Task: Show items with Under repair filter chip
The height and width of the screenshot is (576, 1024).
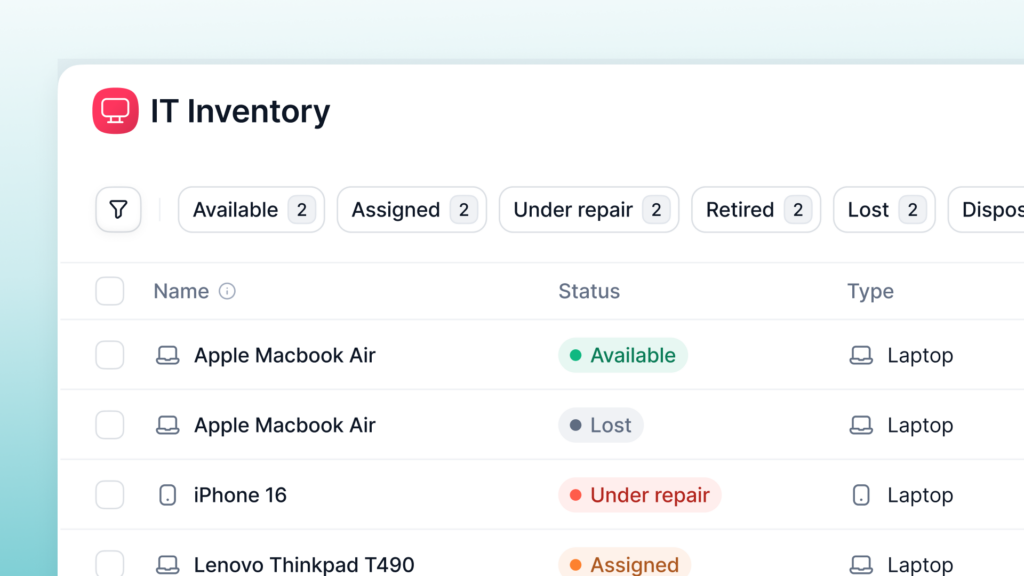Action: [x=588, y=210]
